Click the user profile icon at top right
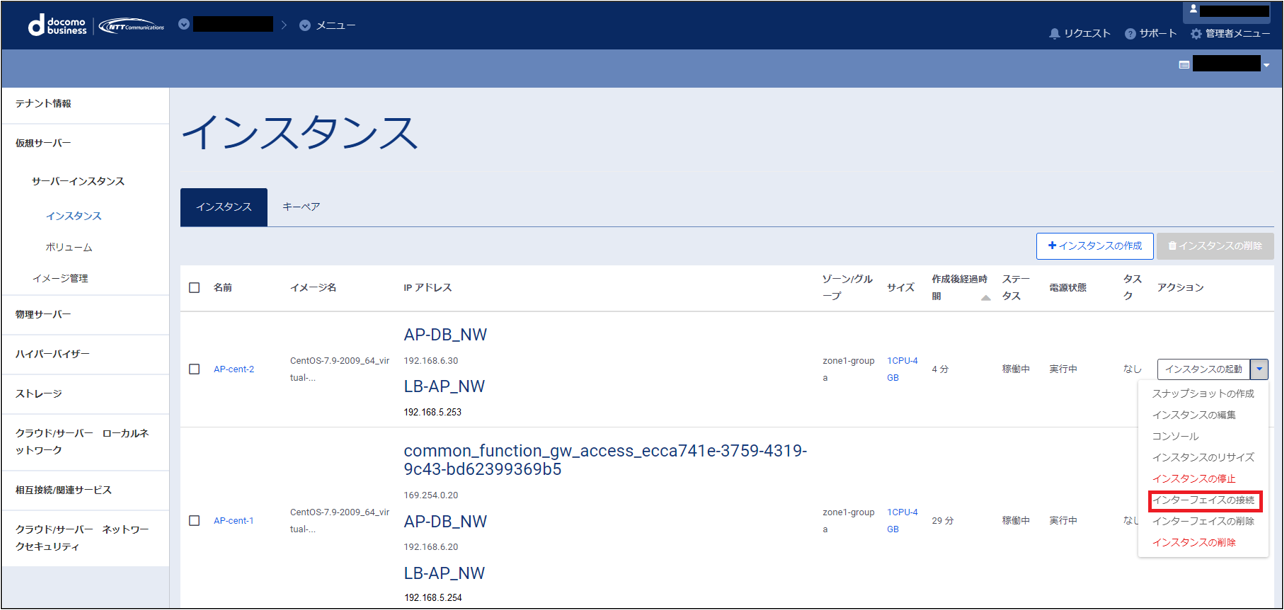 (x=1193, y=9)
